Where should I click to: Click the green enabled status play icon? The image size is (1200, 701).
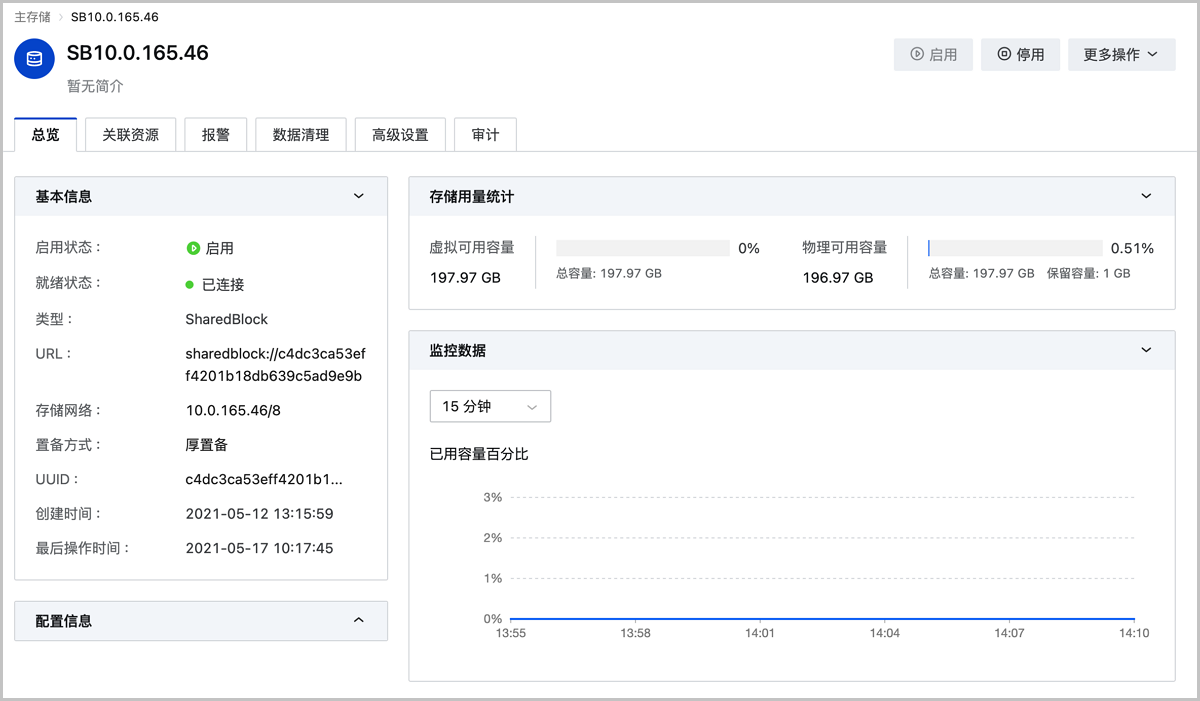coord(193,248)
